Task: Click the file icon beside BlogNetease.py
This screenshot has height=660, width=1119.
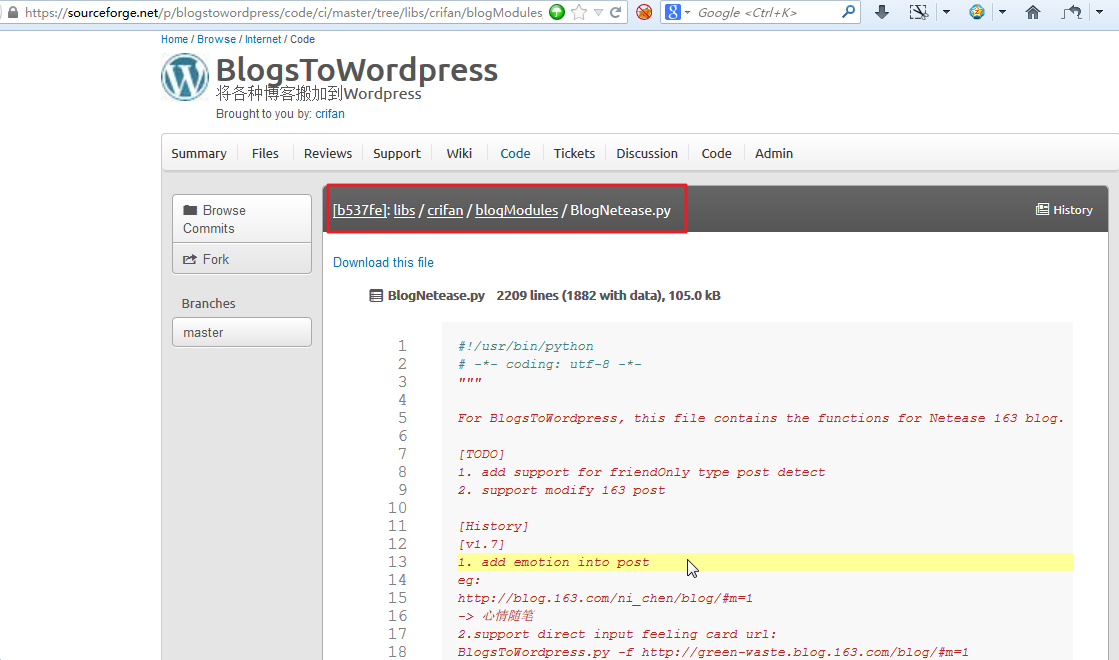Action: click(x=376, y=295)
